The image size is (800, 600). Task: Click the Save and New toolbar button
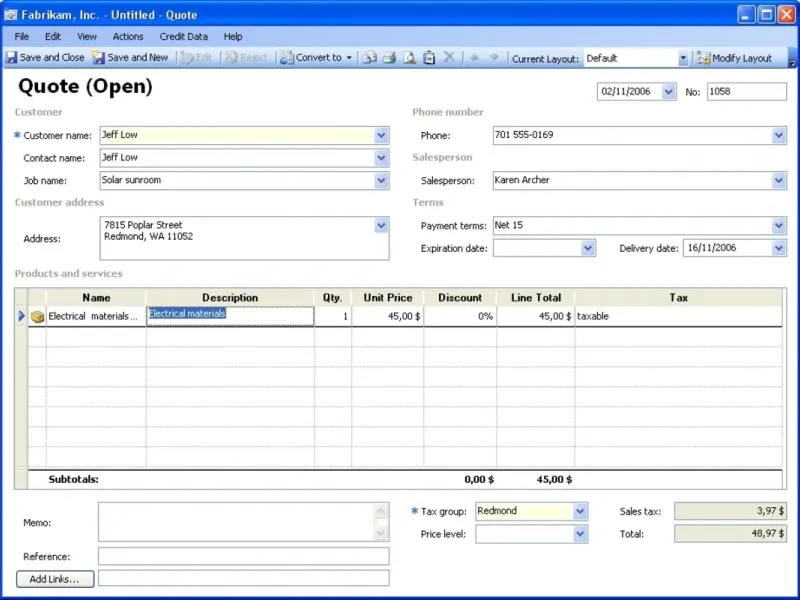130,58
